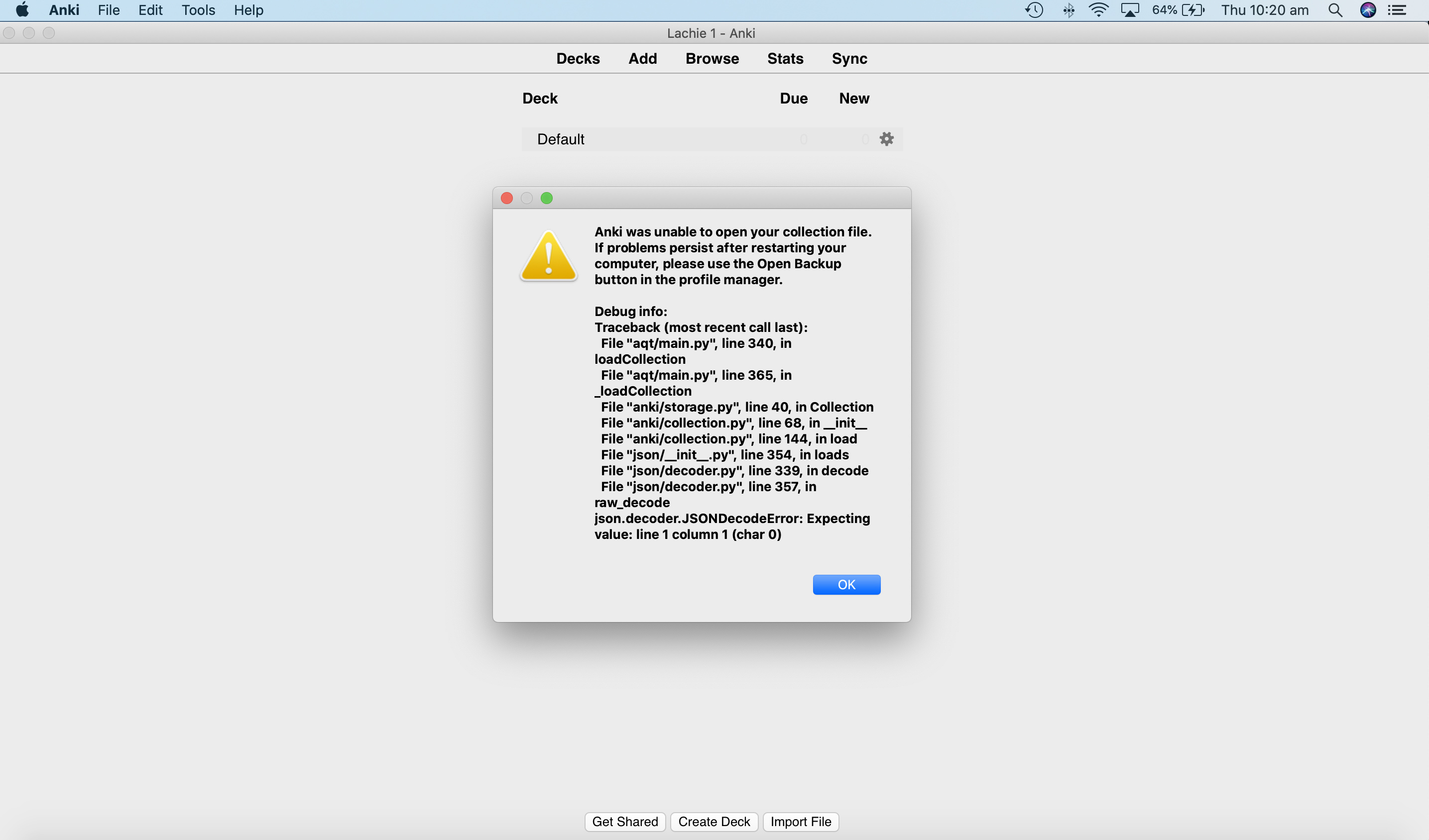Viewport: 1429px width, 840px height.
Task: Close the error dialog with the red button
Action: click(507, 198)
